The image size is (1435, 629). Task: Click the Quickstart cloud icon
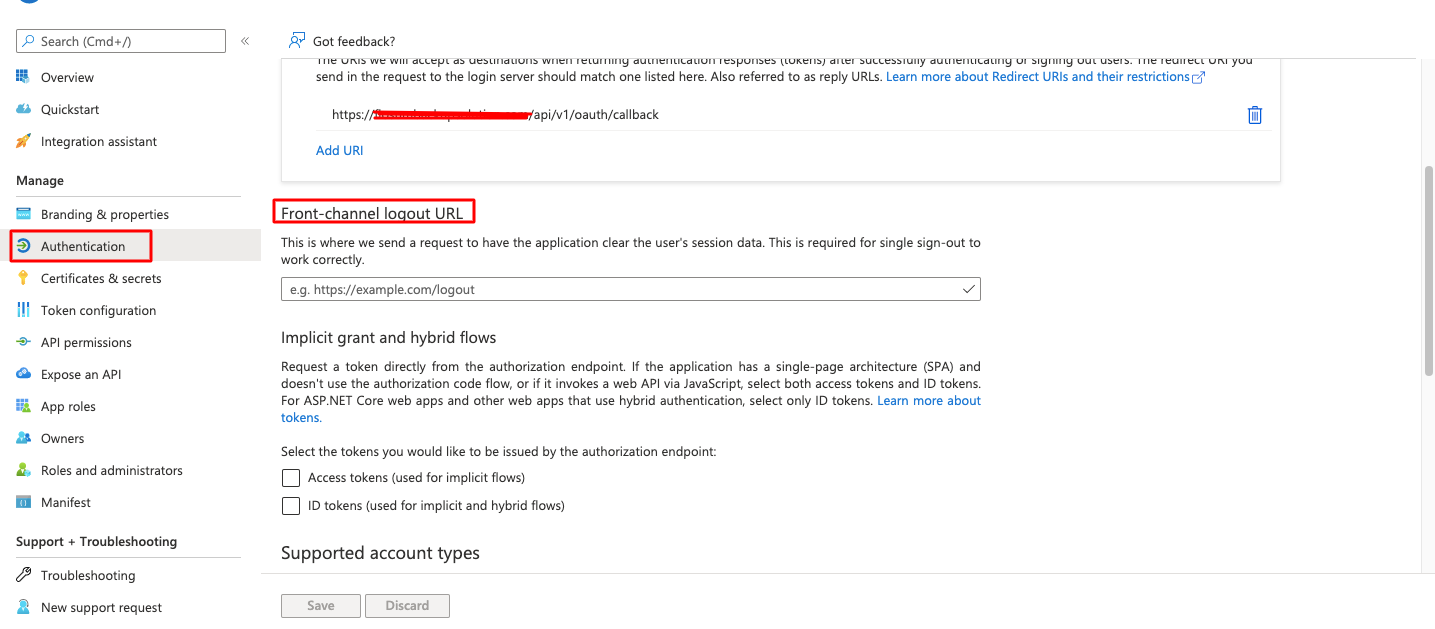[24, 110]
